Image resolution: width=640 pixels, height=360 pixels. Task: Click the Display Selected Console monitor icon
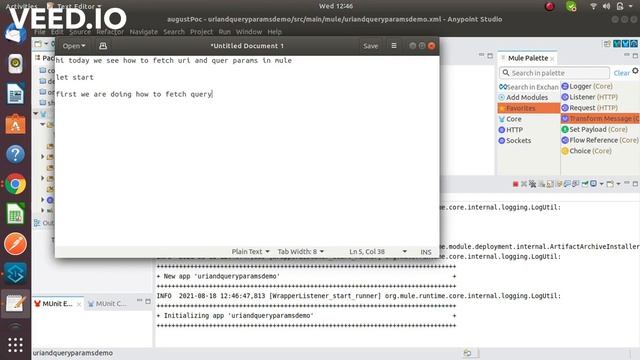point(593,184)
